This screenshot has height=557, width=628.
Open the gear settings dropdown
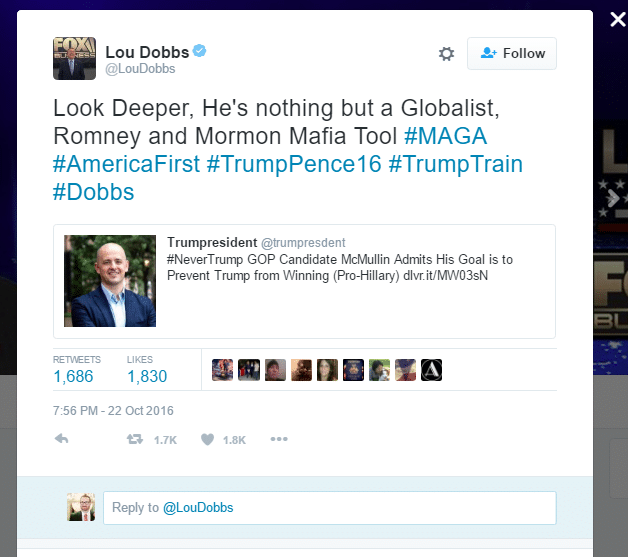pos(446,54)
